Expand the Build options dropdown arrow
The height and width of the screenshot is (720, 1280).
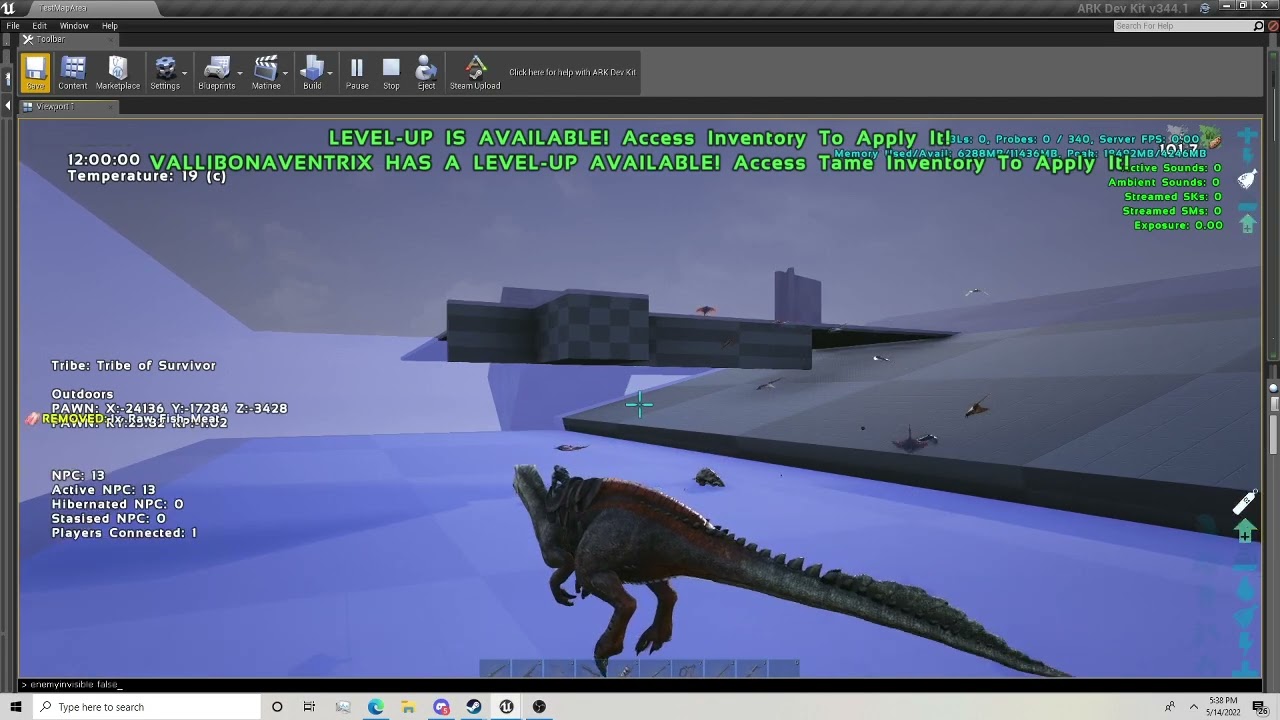tap(329, 73)
